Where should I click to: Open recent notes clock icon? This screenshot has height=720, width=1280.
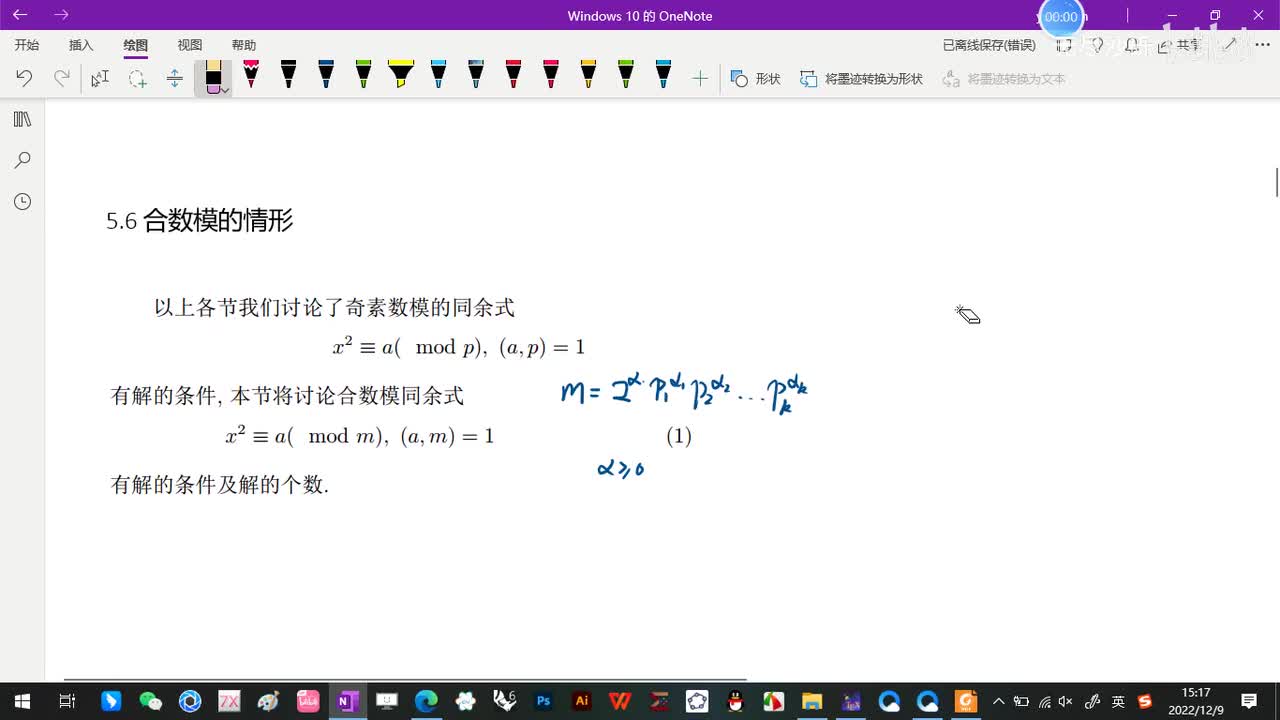tap(22, 201)
